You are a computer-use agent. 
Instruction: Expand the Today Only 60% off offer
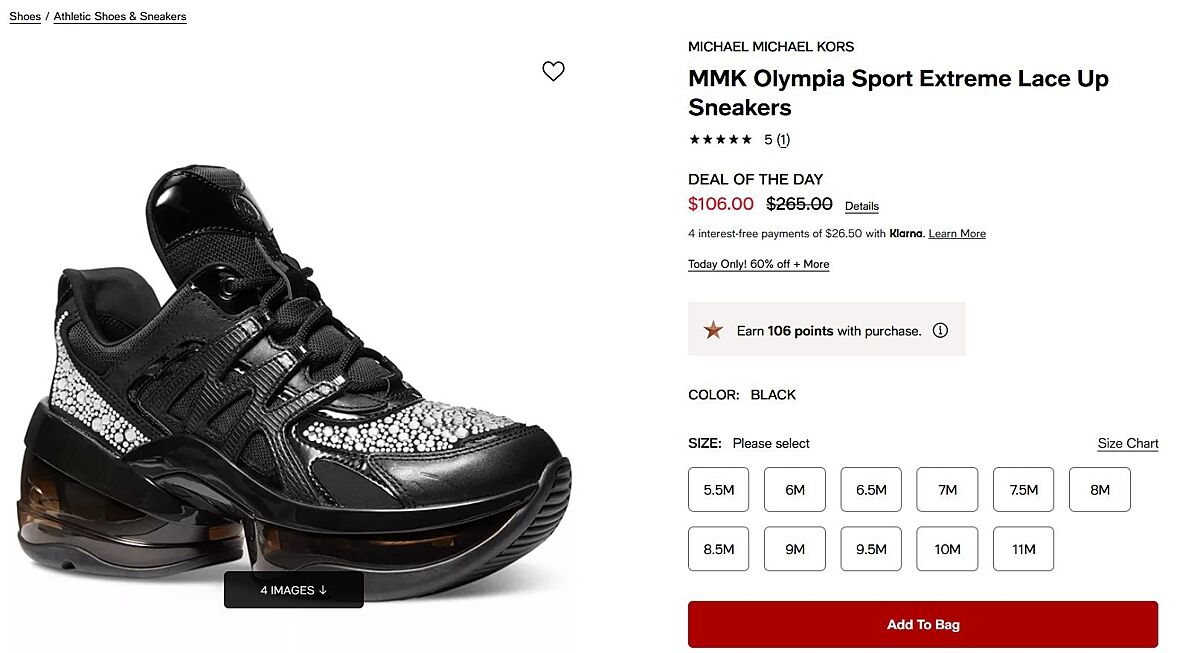(758, 265)
